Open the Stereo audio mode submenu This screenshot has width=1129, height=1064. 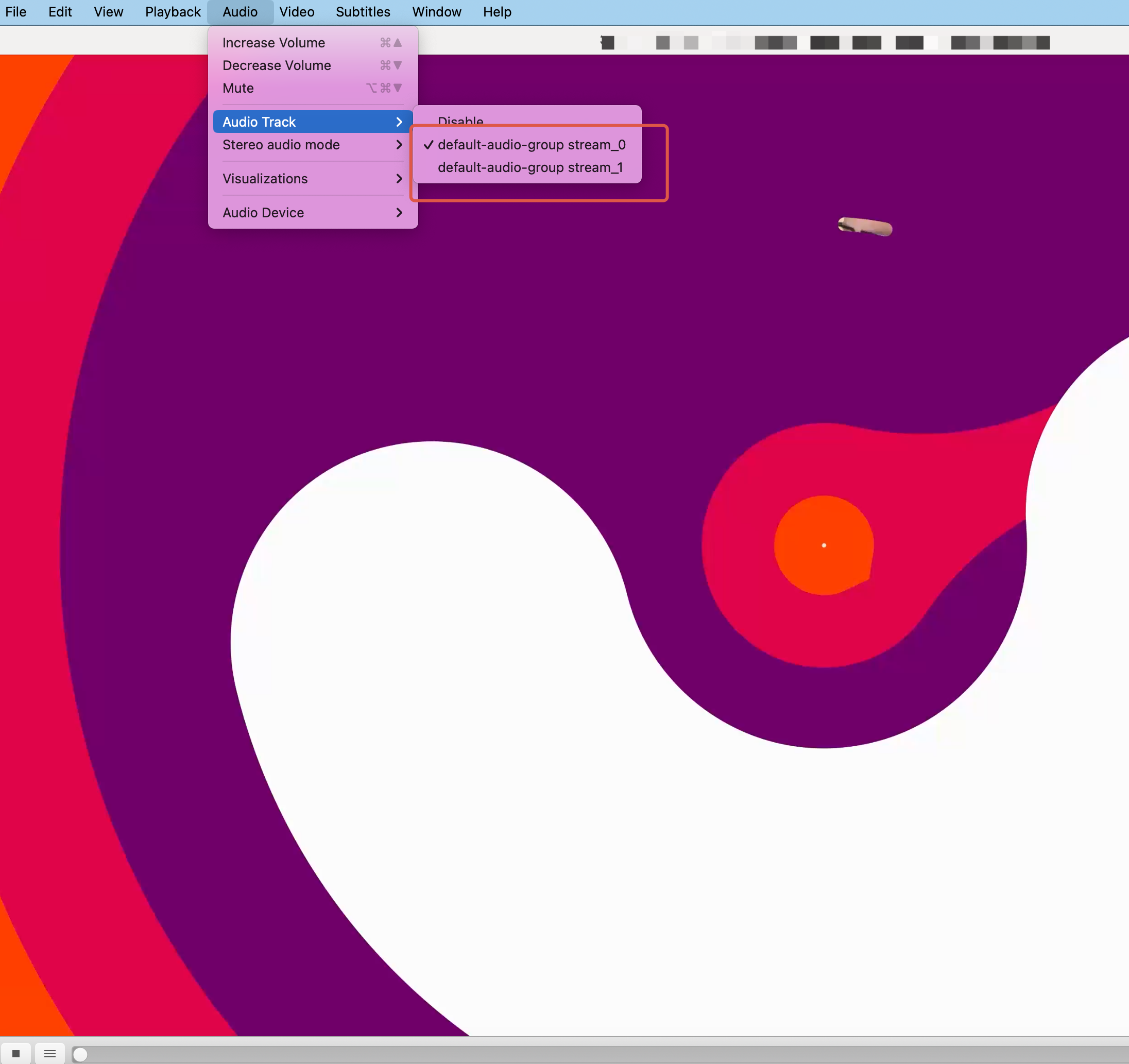[282, 145]
